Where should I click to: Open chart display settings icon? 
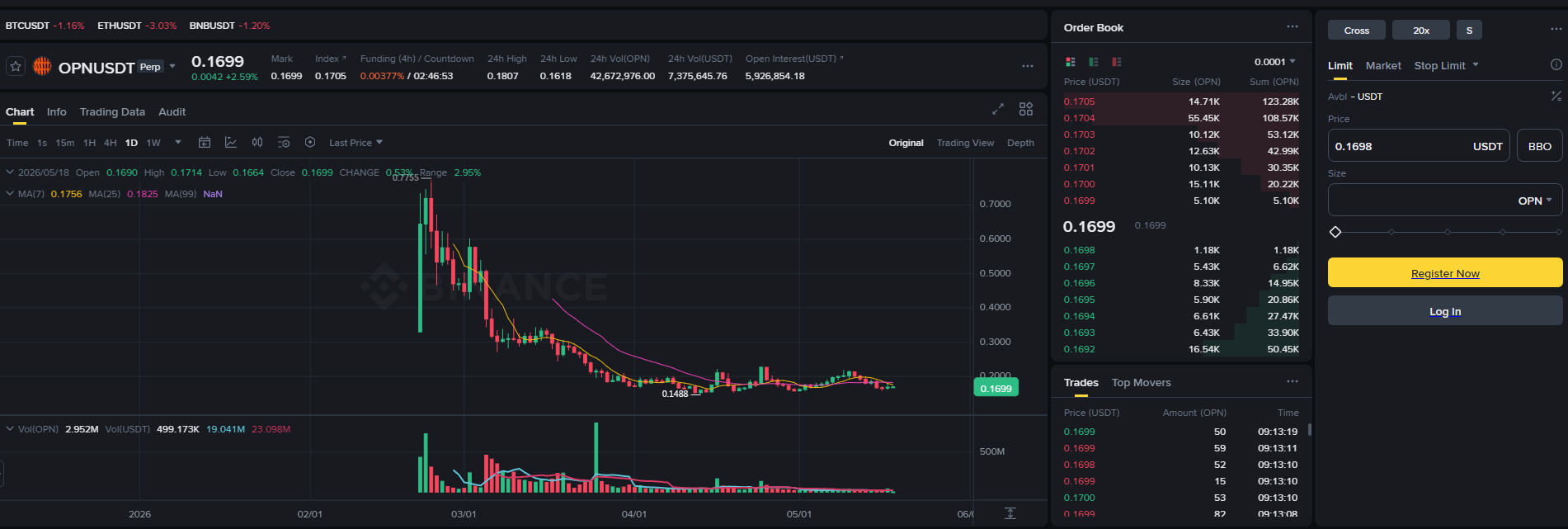pyautogui.click(x=284, y=143)
